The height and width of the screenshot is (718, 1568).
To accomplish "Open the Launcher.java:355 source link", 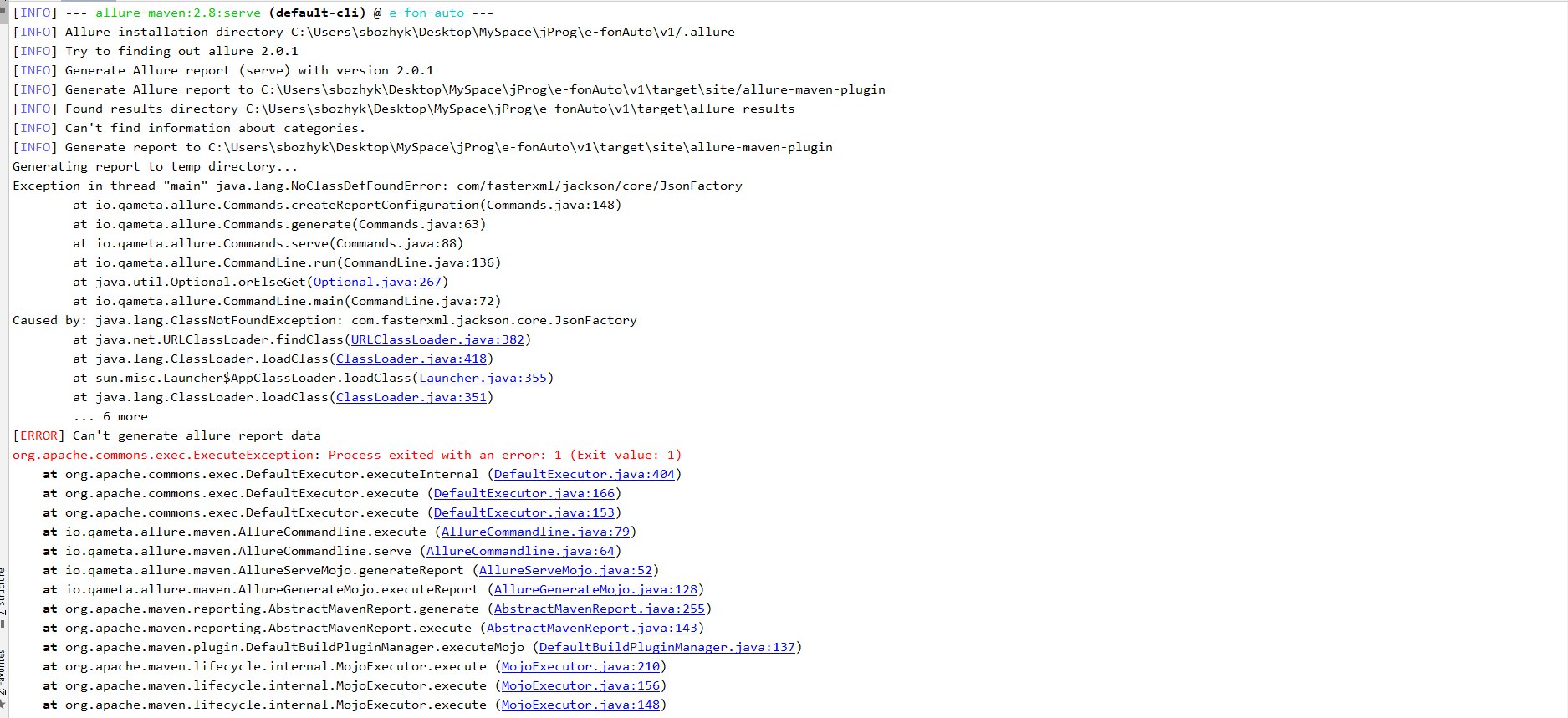I will [x=483, y=378].
